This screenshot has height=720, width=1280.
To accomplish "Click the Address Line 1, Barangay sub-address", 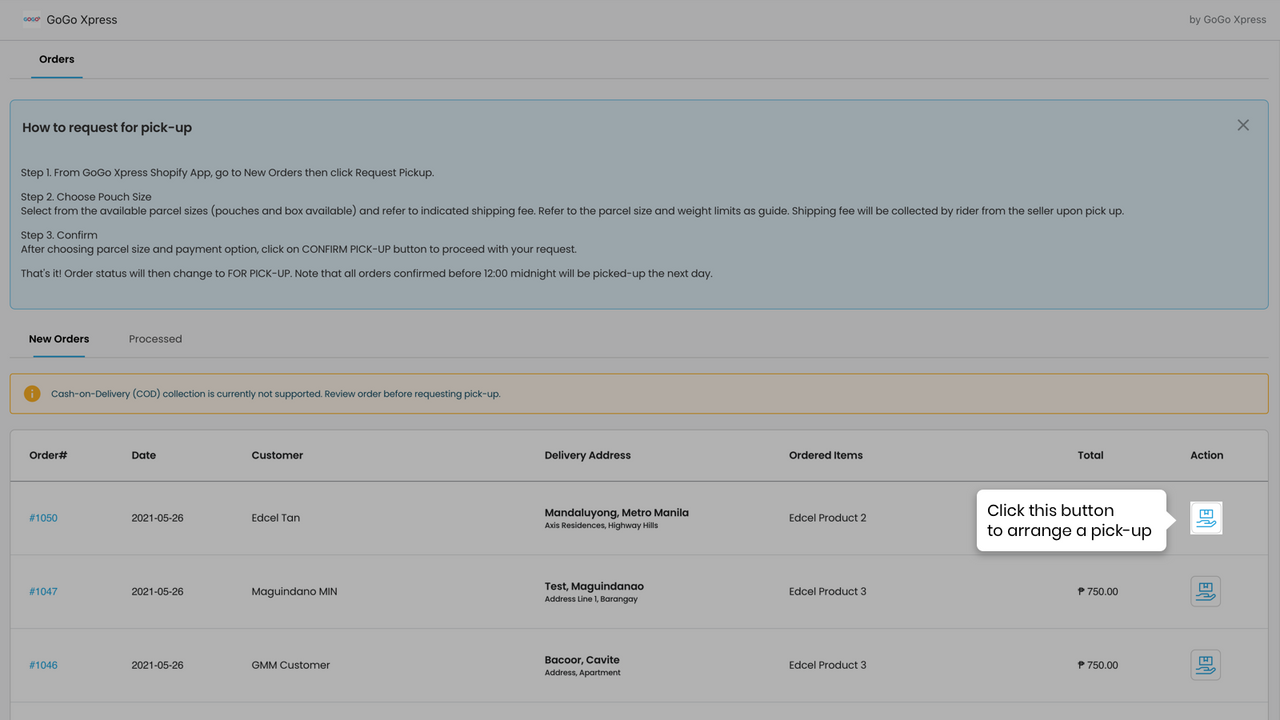I will [x=591, y=599].
